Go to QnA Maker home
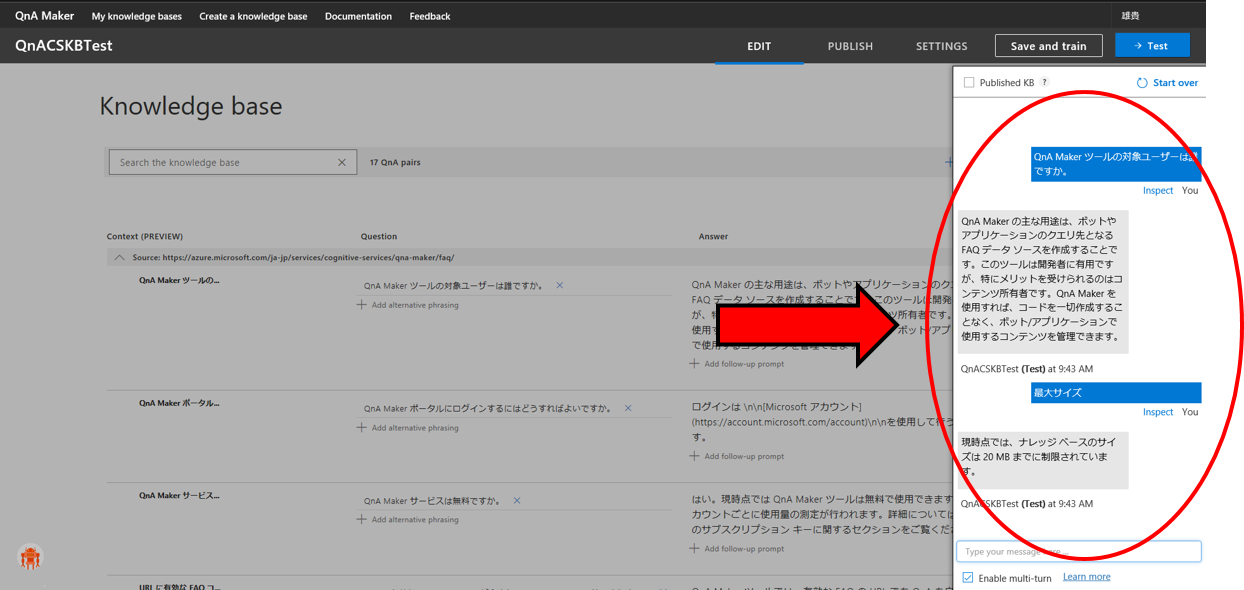 point(44,16)
